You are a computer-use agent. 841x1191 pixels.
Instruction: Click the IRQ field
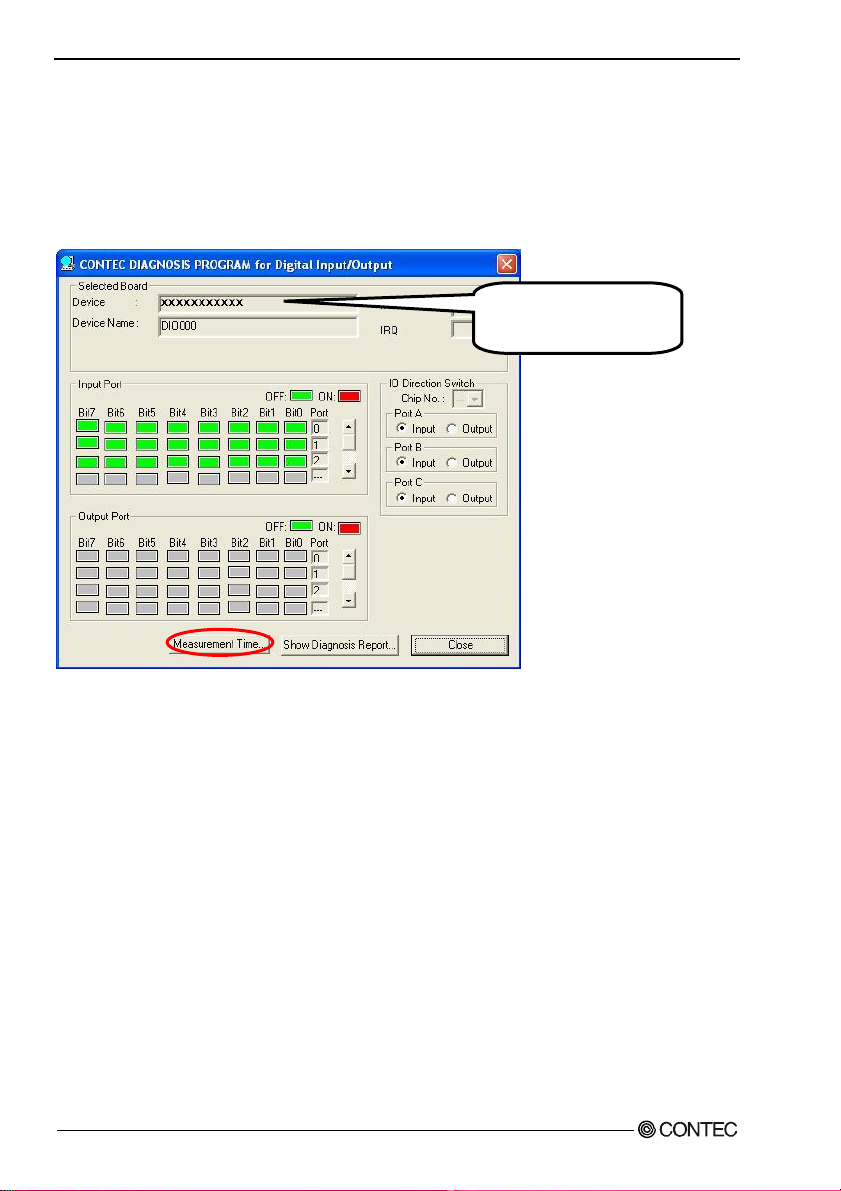pos(463,330)
